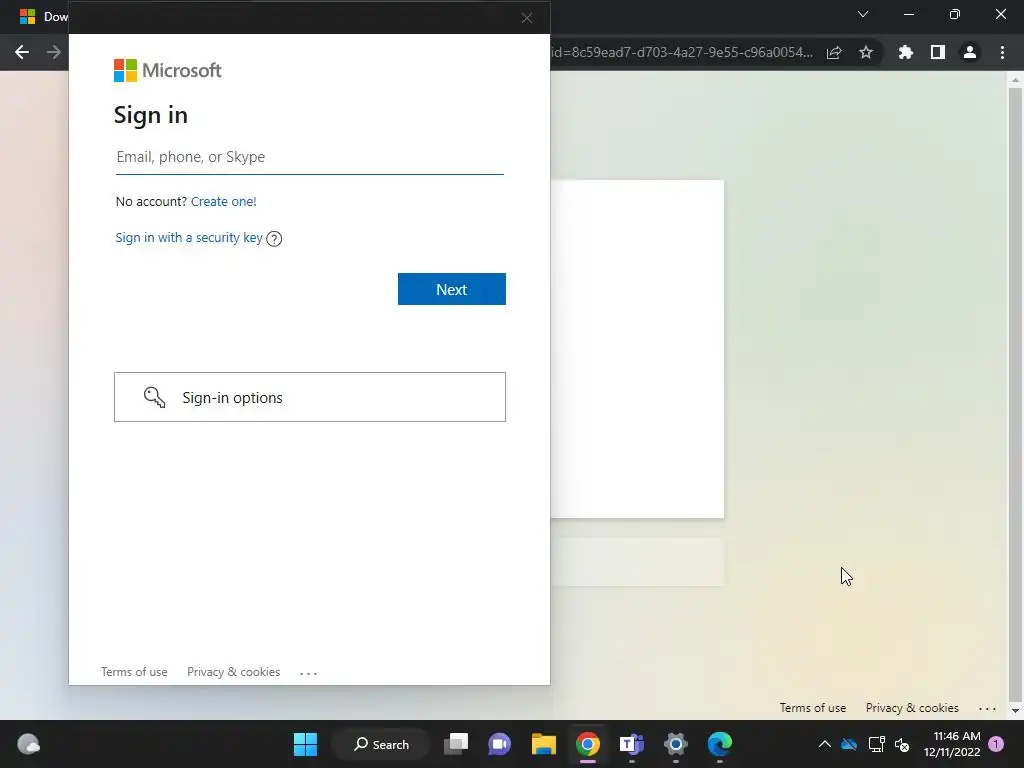
Task: Open Chrome extensions puzzle icon
Action: [905, 52]
